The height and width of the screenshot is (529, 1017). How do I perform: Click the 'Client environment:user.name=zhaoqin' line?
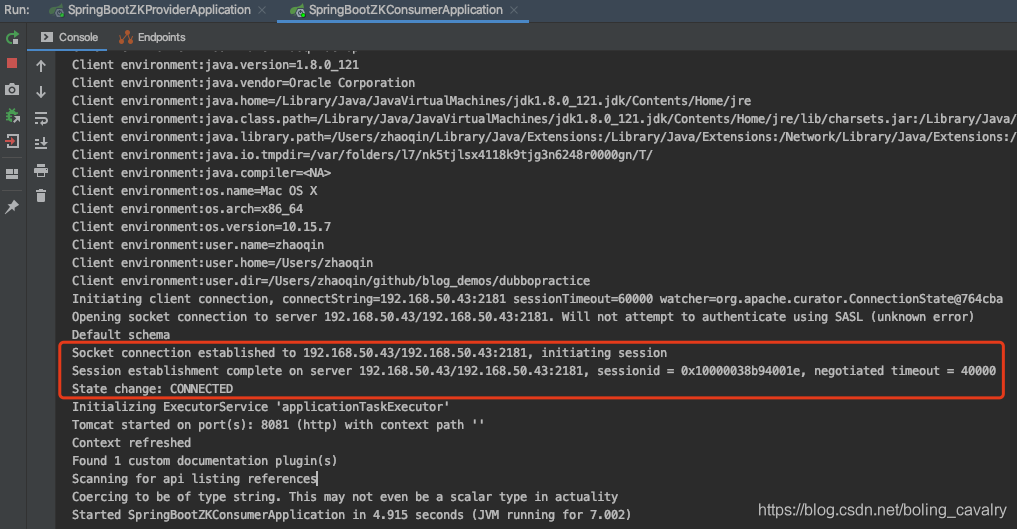198,244
